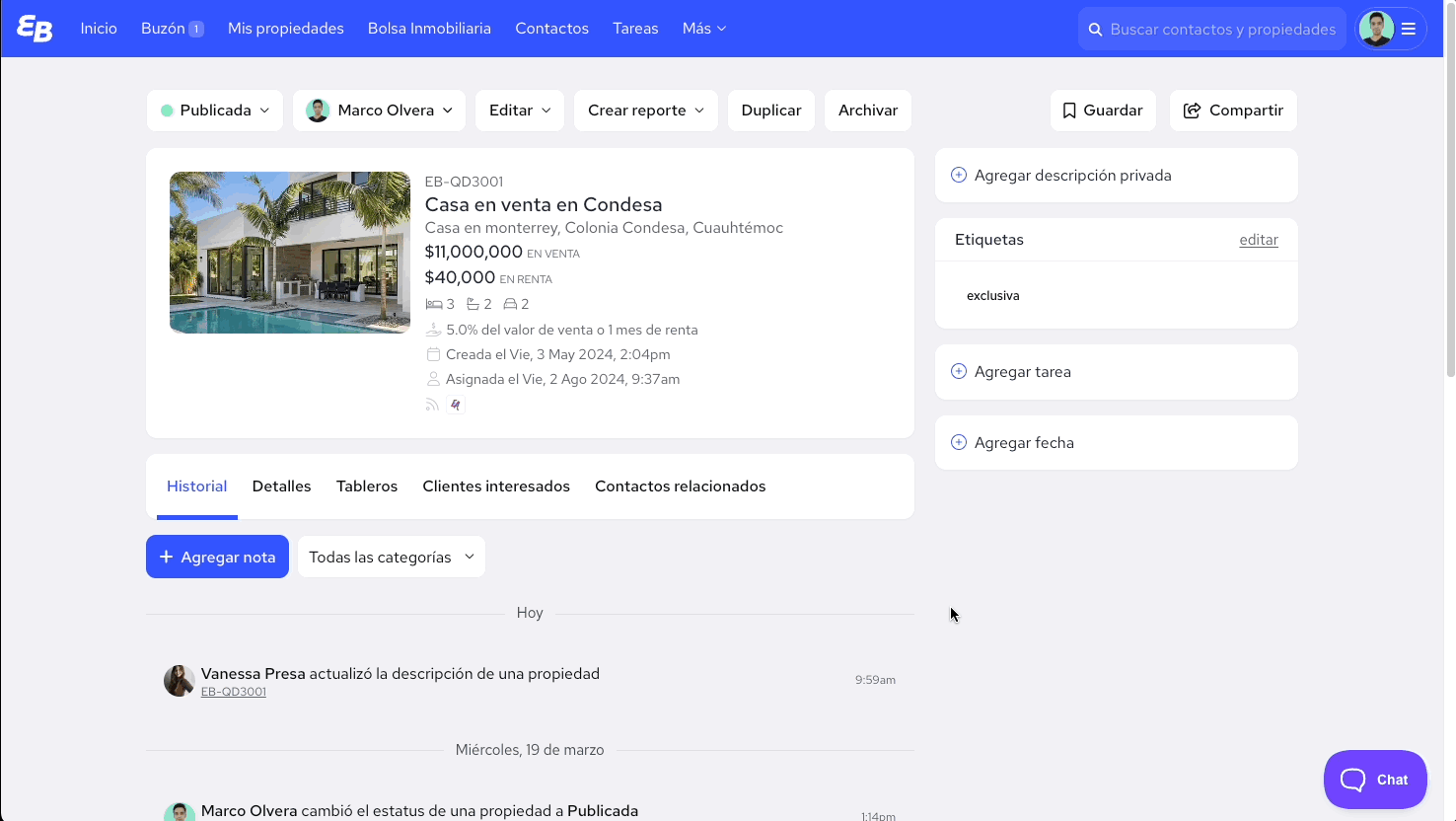The image size is (1456, 821).
Task: Click the Guardar bookmark icon
Action: 1069,111
